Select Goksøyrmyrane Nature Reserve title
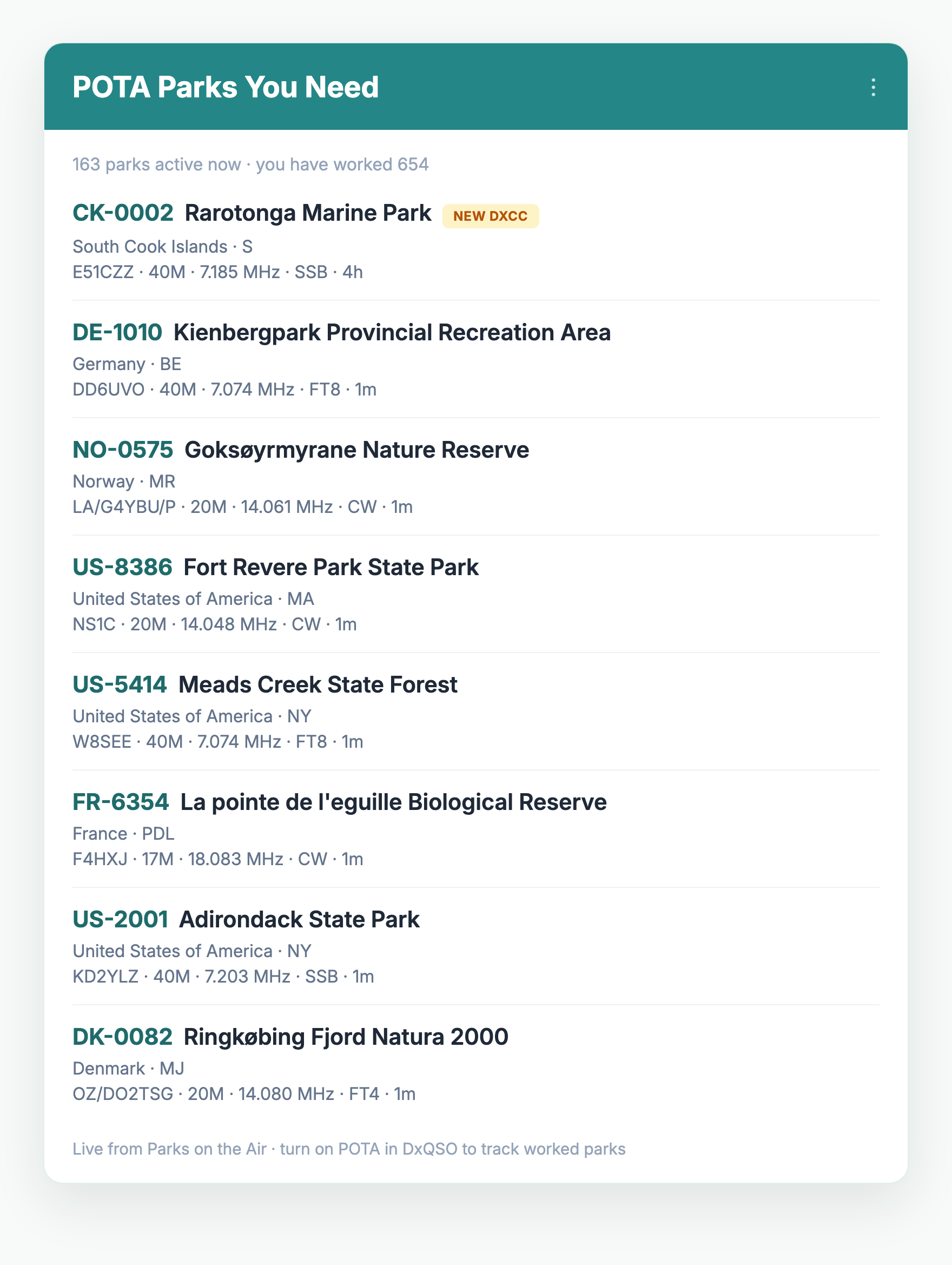952x1265 pixels. 357,450
